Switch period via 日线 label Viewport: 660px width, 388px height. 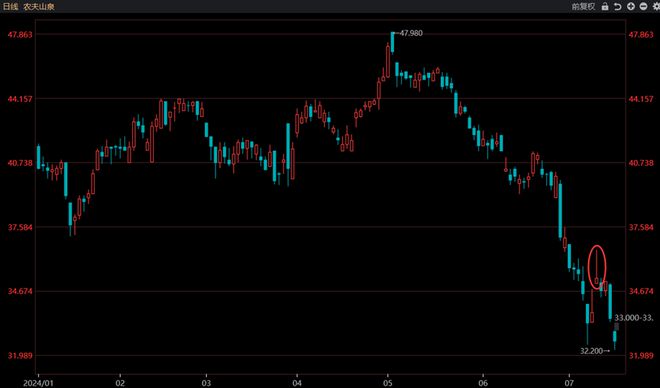(10, 6)
